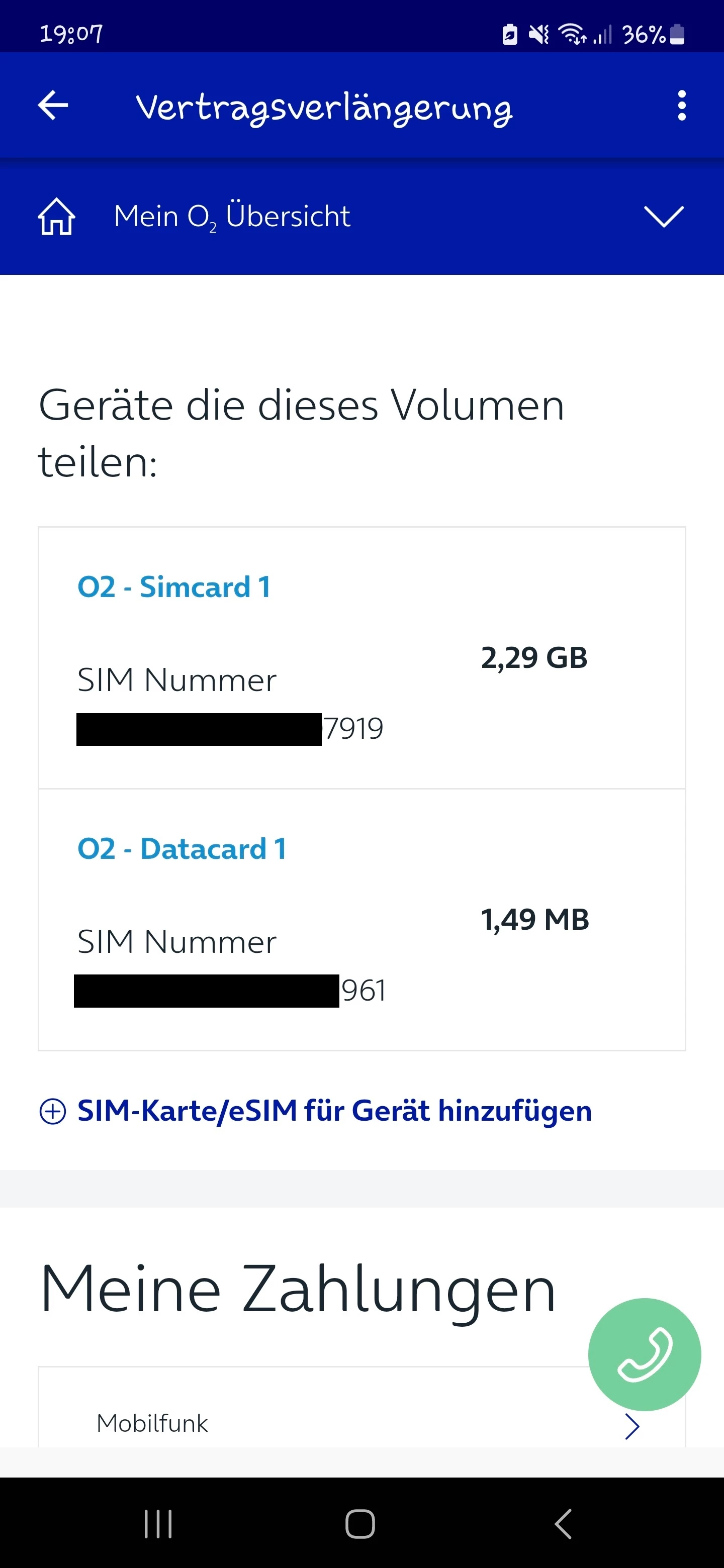Viewport: 724px width, 1568px height.
Task: Expand the Mein O2 Übersicht dropdown chevron
Action: point(664,217)
